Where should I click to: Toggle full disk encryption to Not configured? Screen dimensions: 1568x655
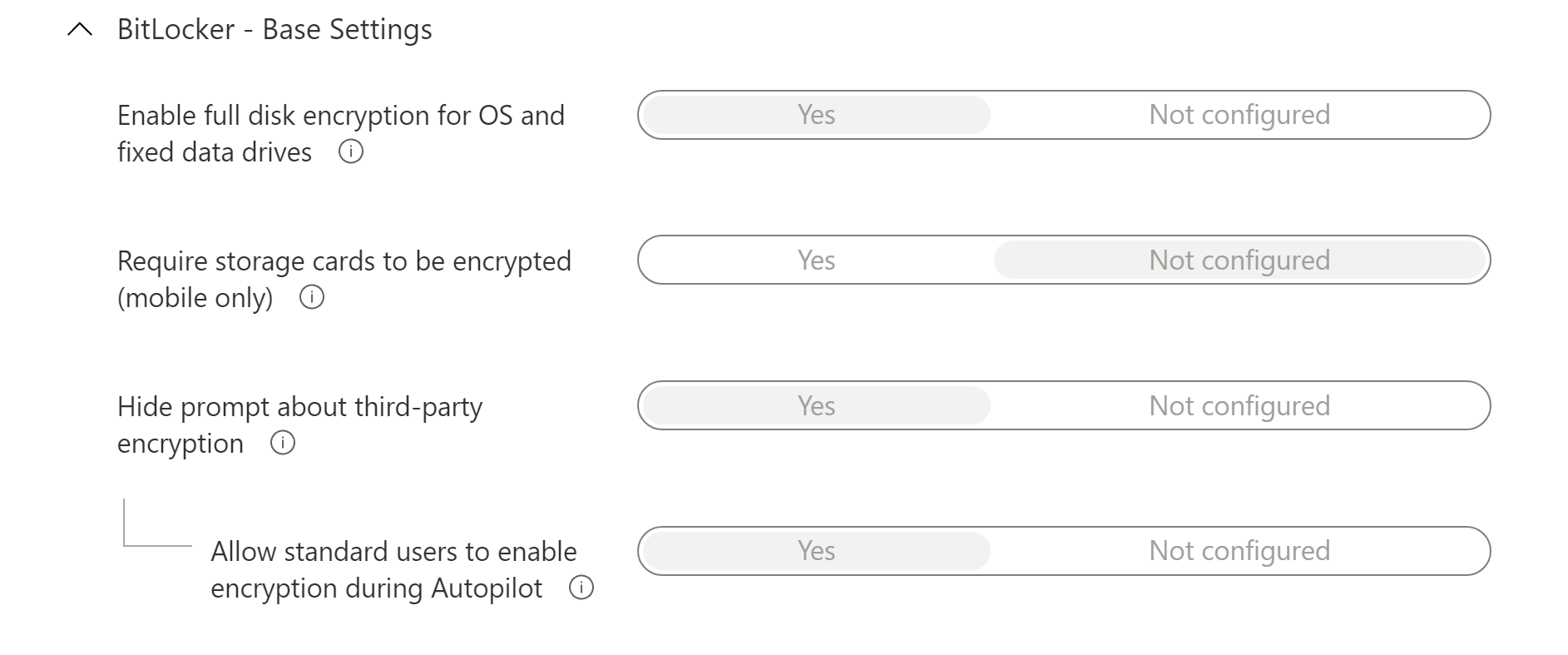pyautogui.click(x=1239, y=115)
